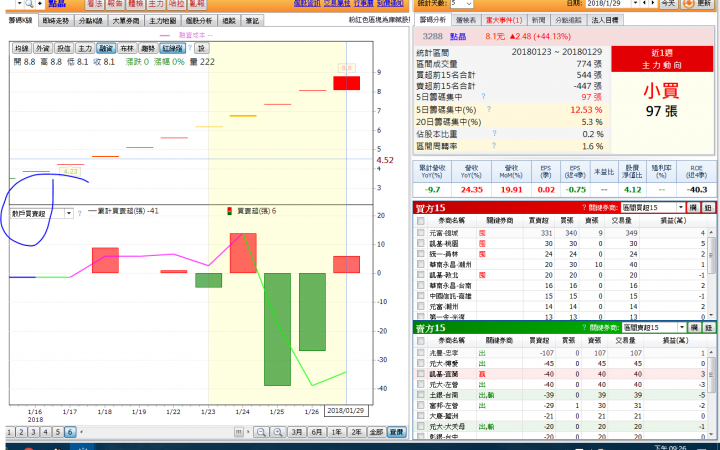The image size is (720, 450).
Task: Zoom out the chart with minus magnifier
Action: coord(261,432)
